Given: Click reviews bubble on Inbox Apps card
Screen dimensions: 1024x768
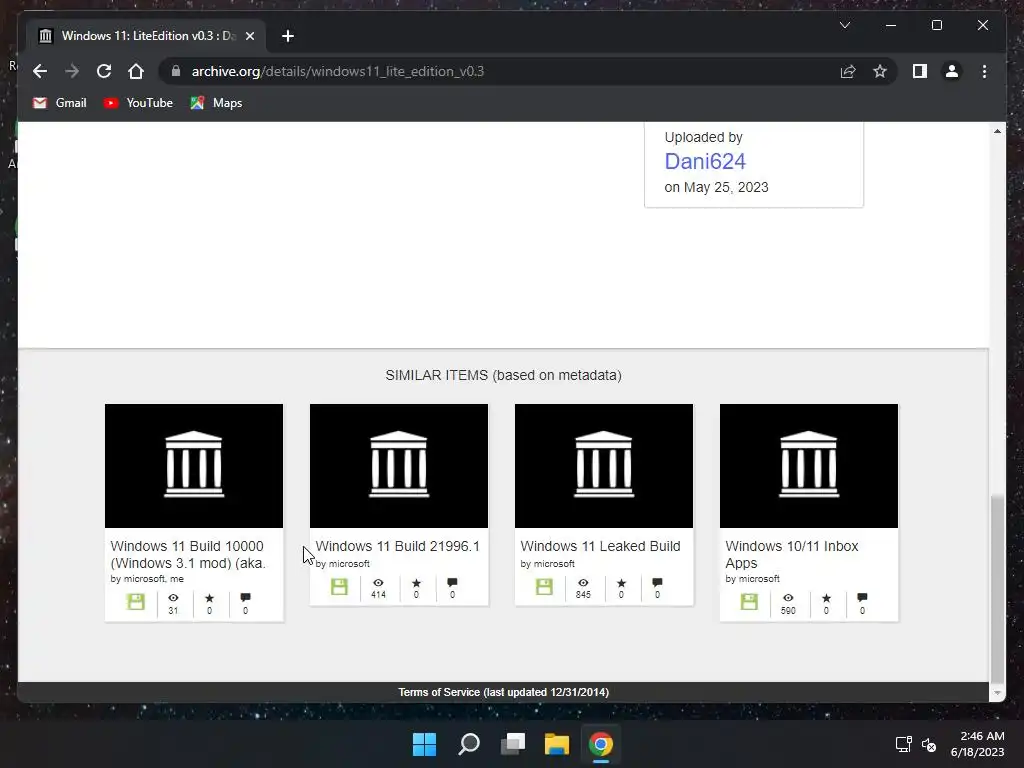Looking at the screenshot, I should (862, 598).
